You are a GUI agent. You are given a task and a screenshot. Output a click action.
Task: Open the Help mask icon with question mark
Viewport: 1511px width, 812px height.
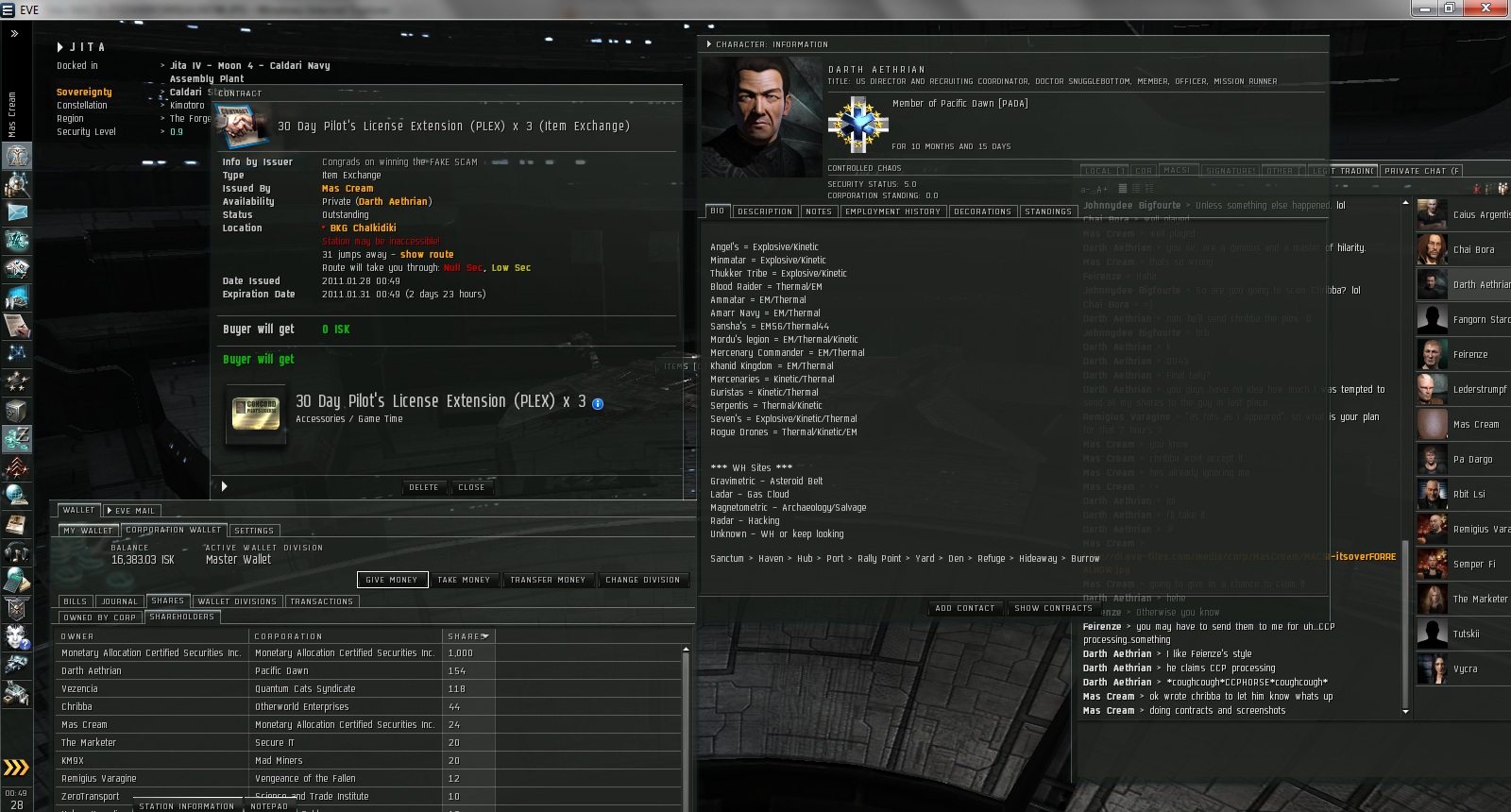(x=17, y=637)
